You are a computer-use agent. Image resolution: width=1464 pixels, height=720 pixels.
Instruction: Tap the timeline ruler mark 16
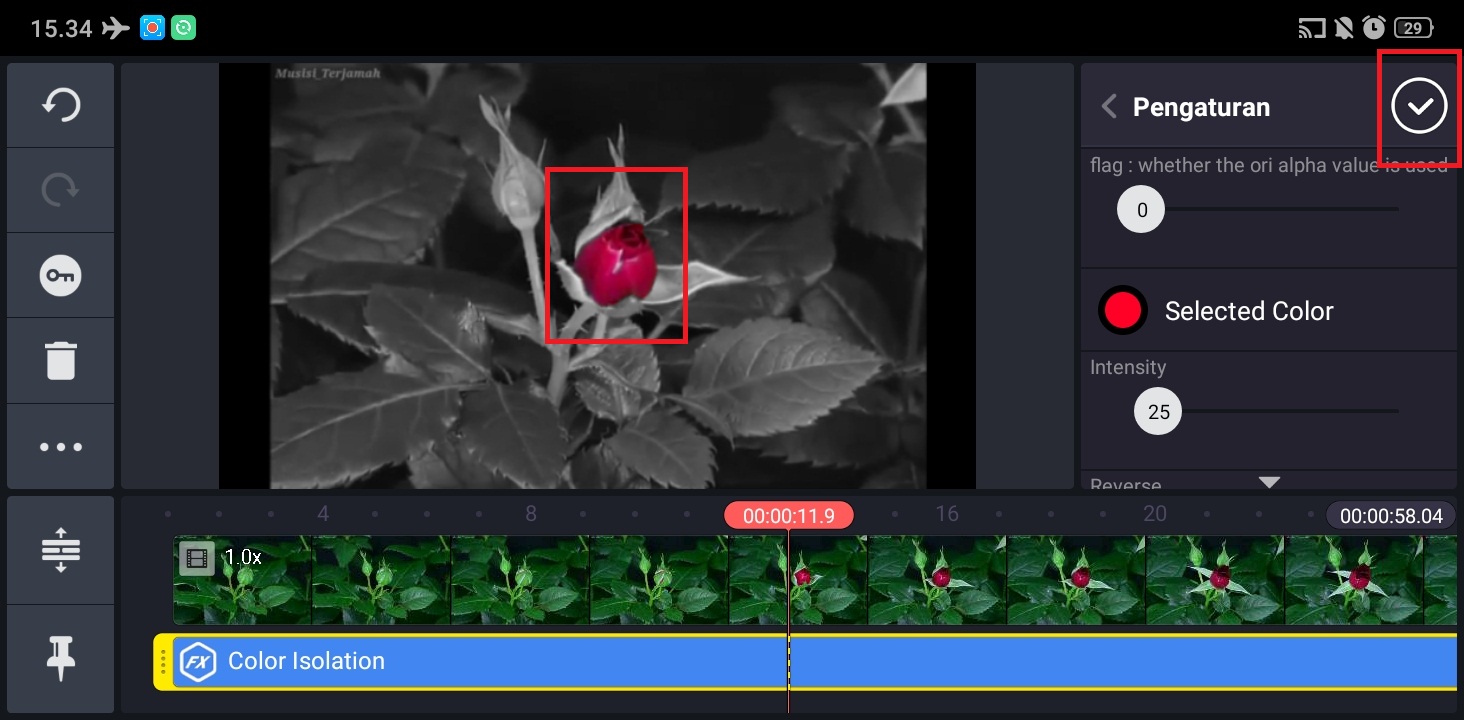(x=947, y=514)
